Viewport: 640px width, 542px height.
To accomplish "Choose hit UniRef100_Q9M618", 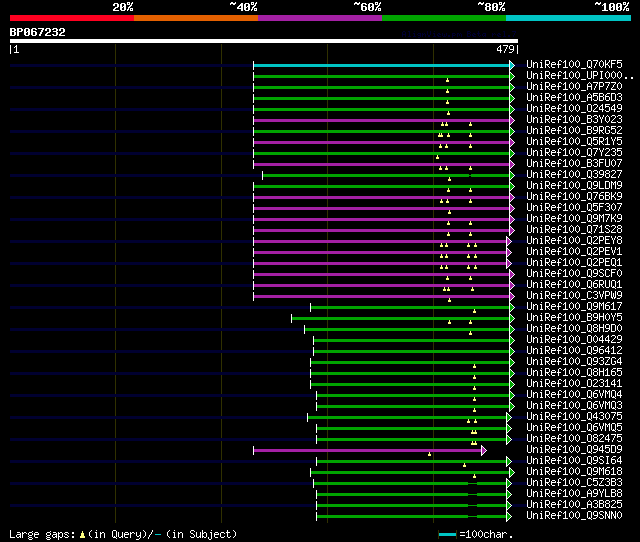I will coord(574,472).
